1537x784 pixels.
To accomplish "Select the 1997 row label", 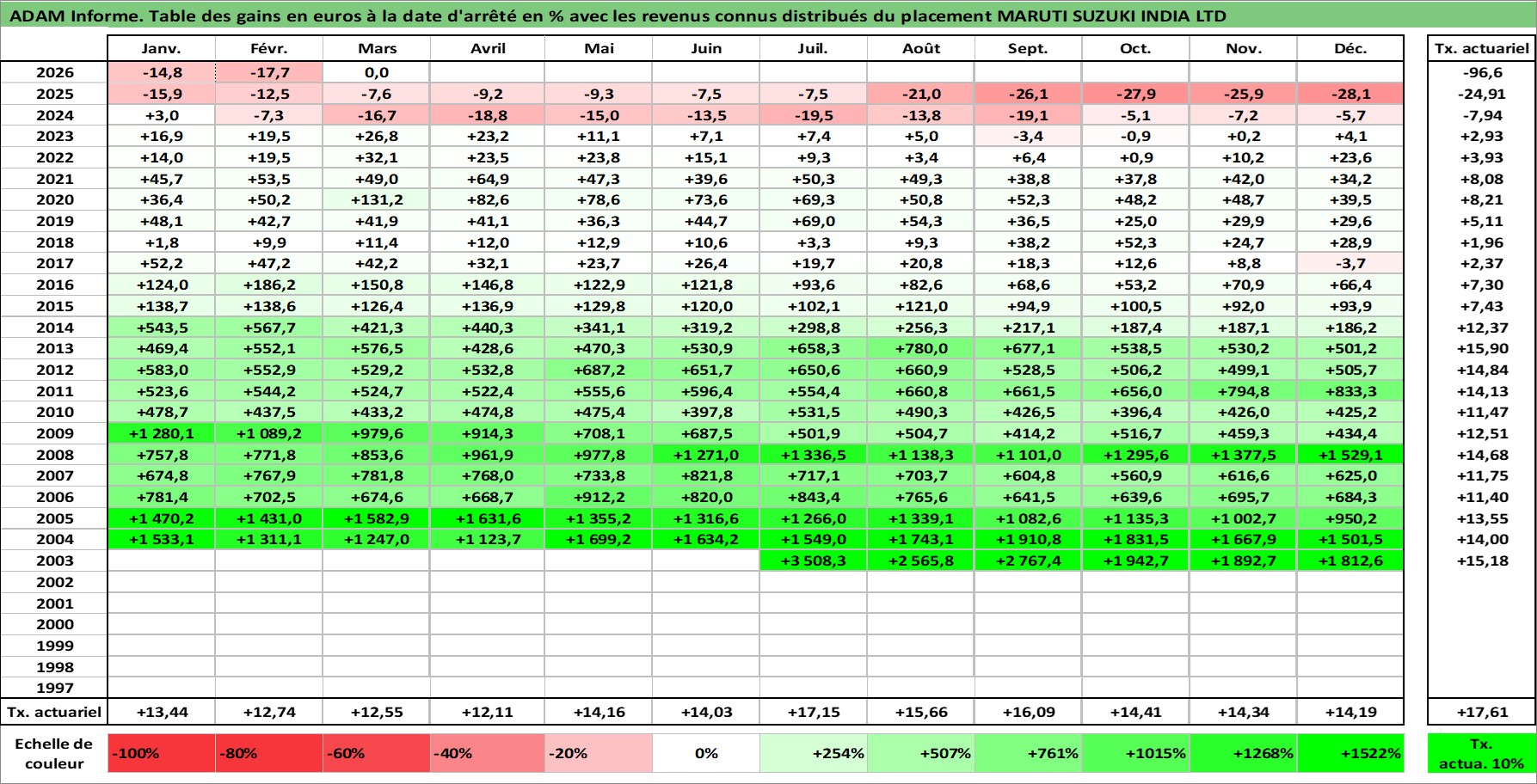I will 54,688.
